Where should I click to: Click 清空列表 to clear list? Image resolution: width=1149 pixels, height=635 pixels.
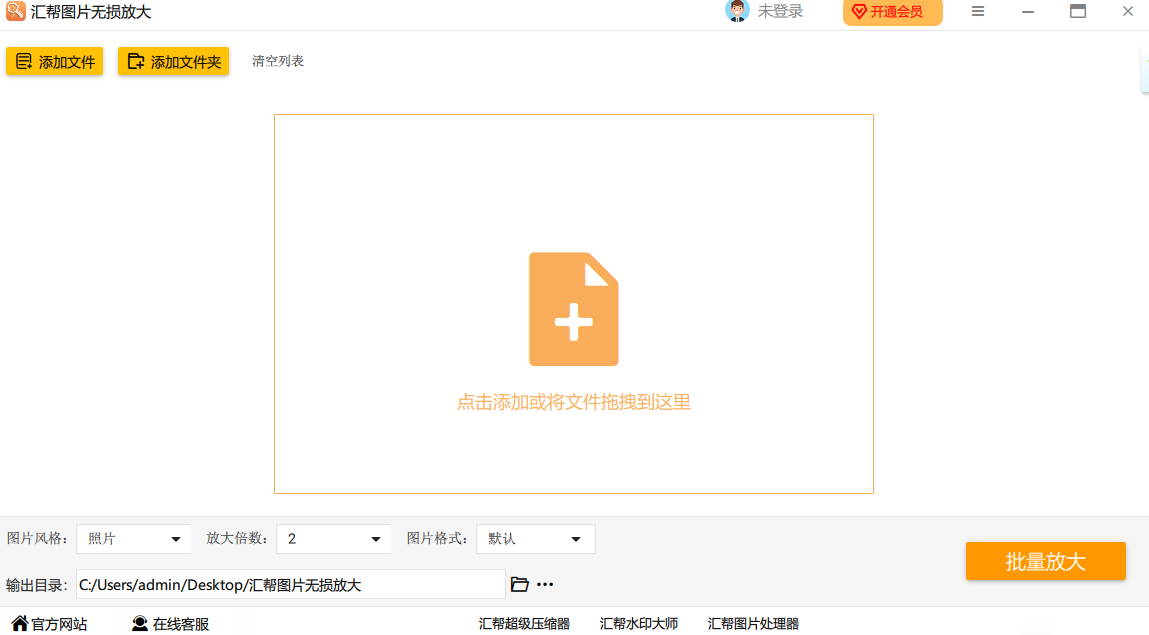tap(278, 61)
